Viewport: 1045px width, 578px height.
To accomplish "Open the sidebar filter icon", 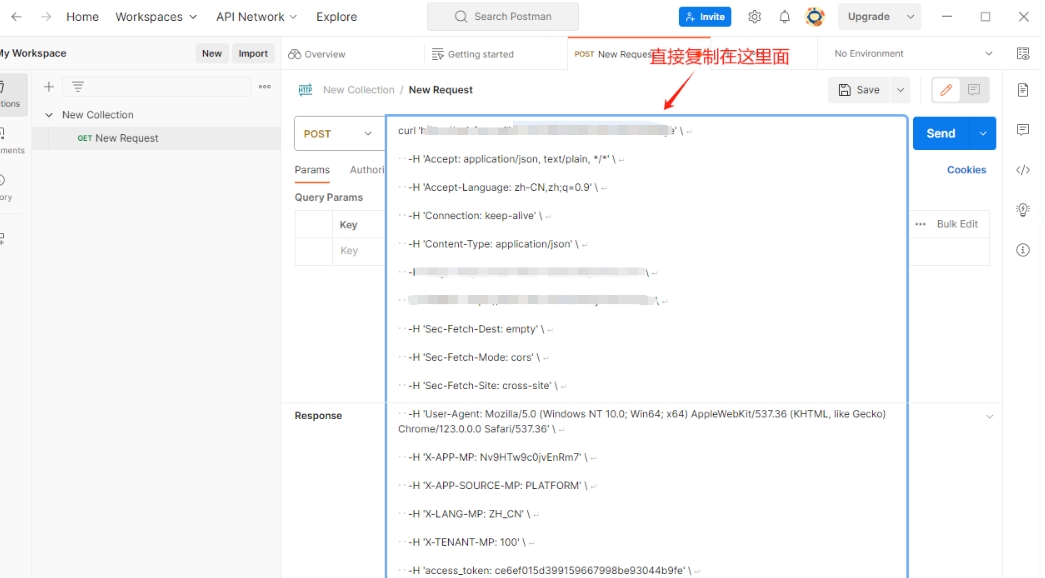I will (x=78, y=87).
